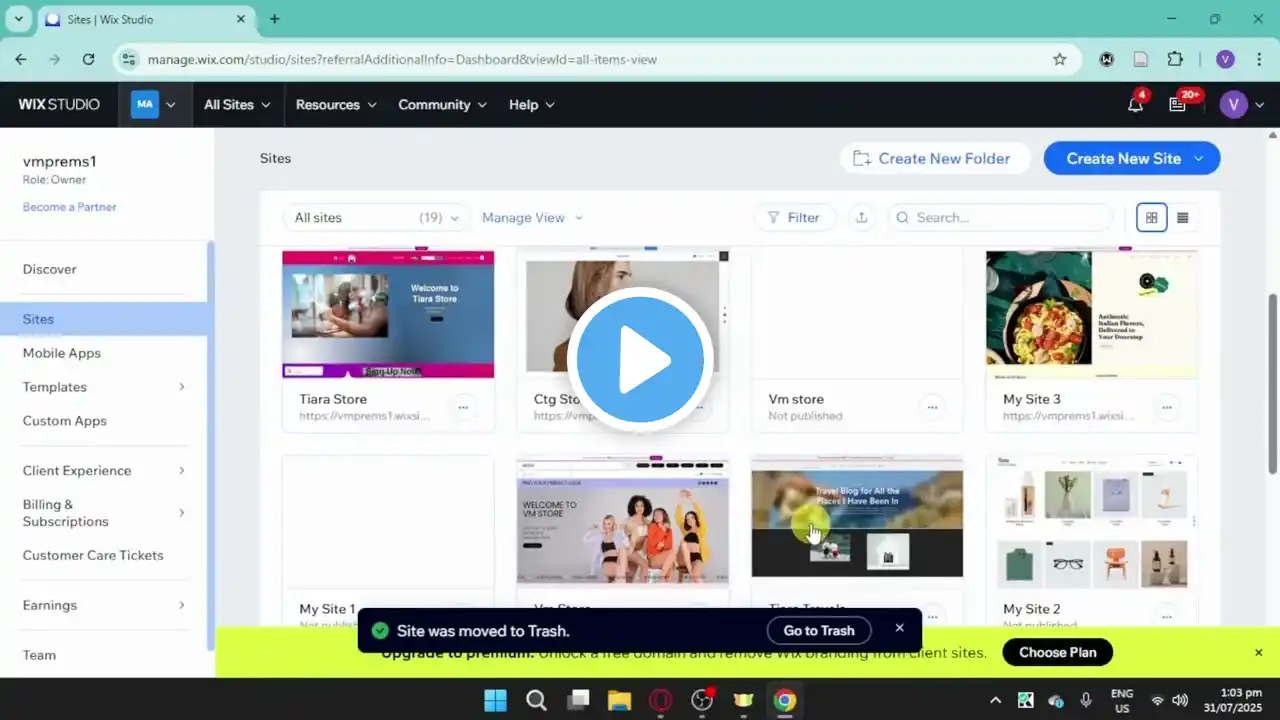1280x720 pixels.
Task: Expand the All sites filter dropdown
Action: coord(376,217)
